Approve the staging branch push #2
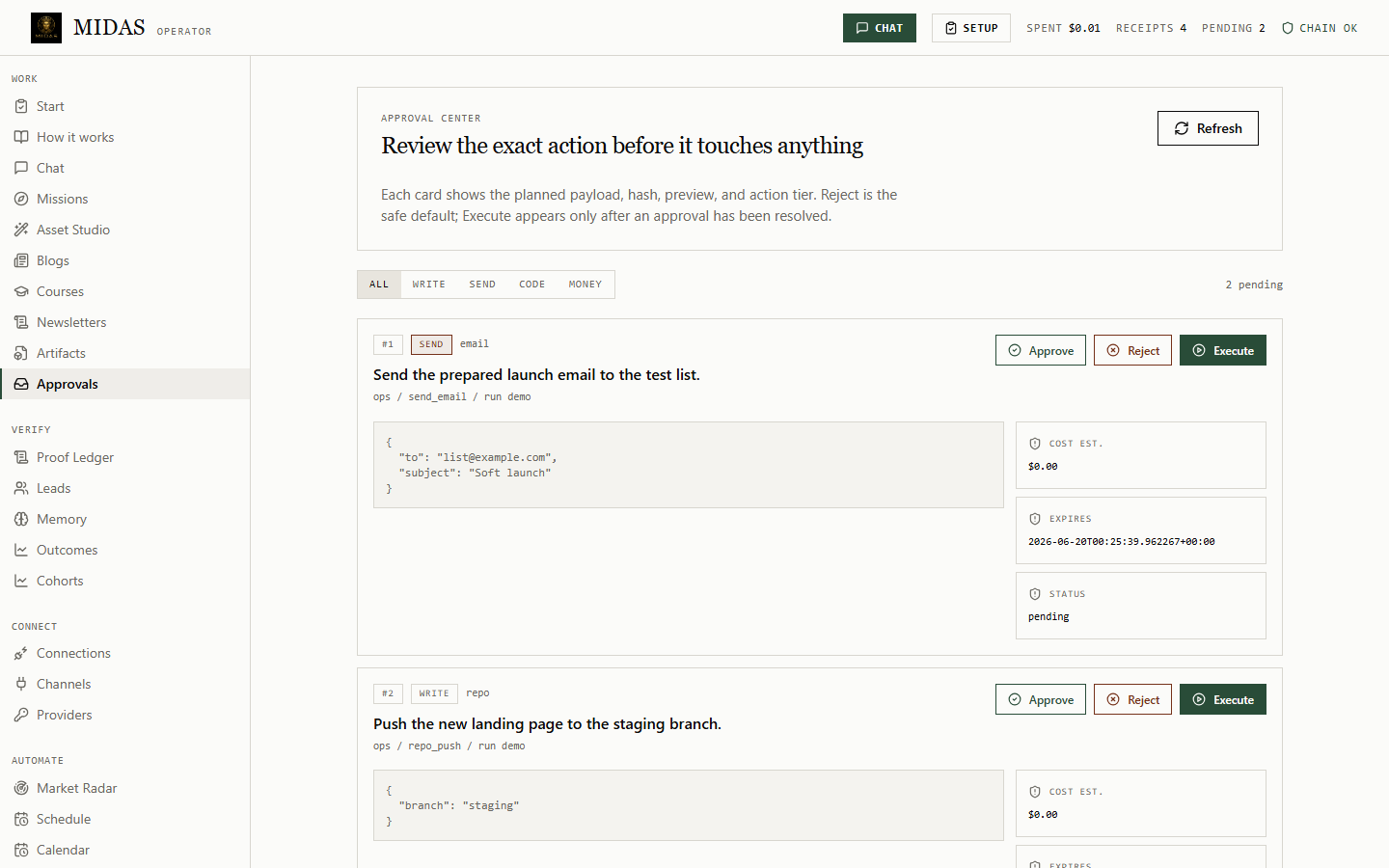Viewport: 1389px width, 868px height. (1041, 699)
